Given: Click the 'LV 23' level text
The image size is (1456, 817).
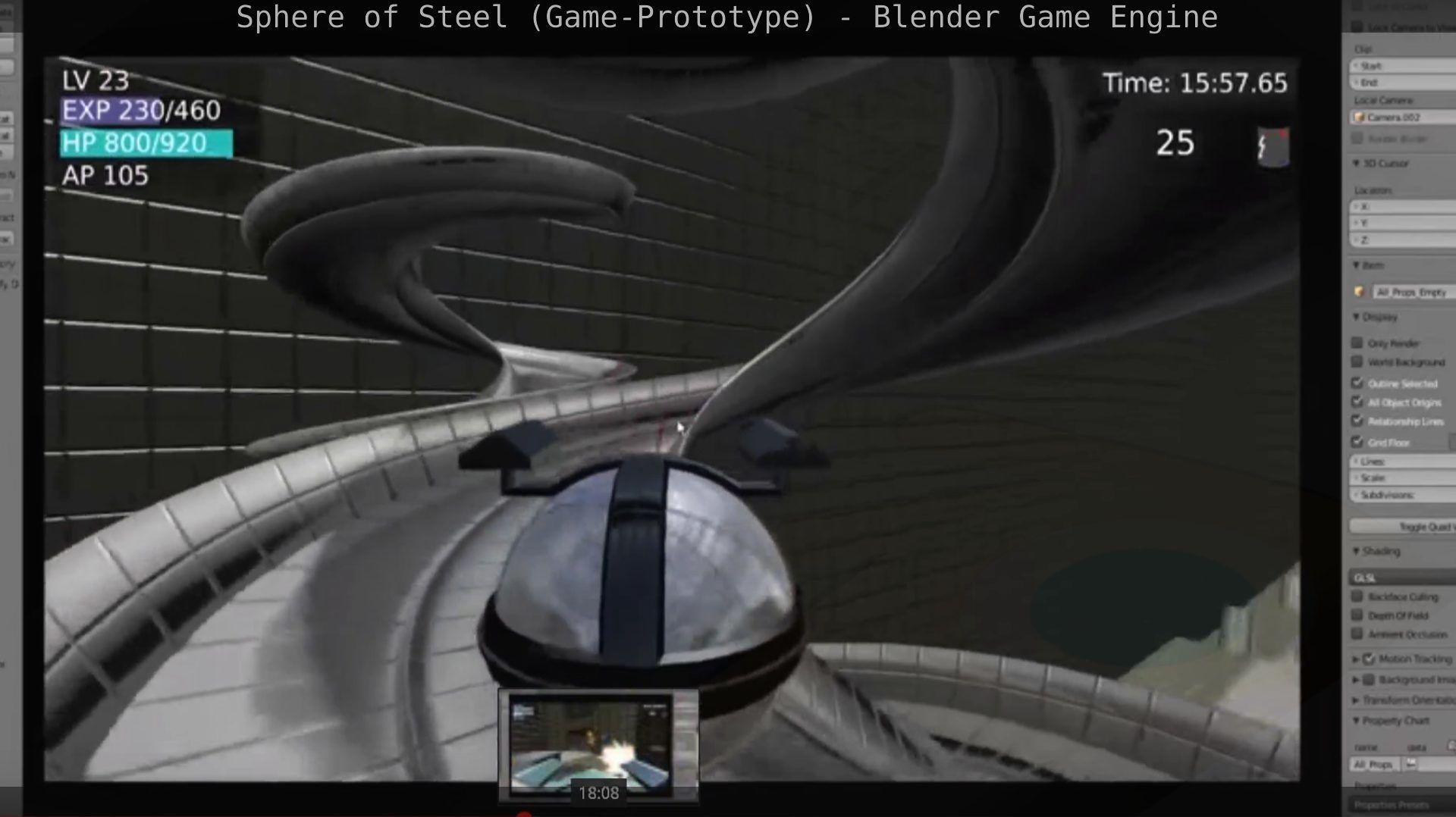Looking at the screenshot, I should coord(96,80).
